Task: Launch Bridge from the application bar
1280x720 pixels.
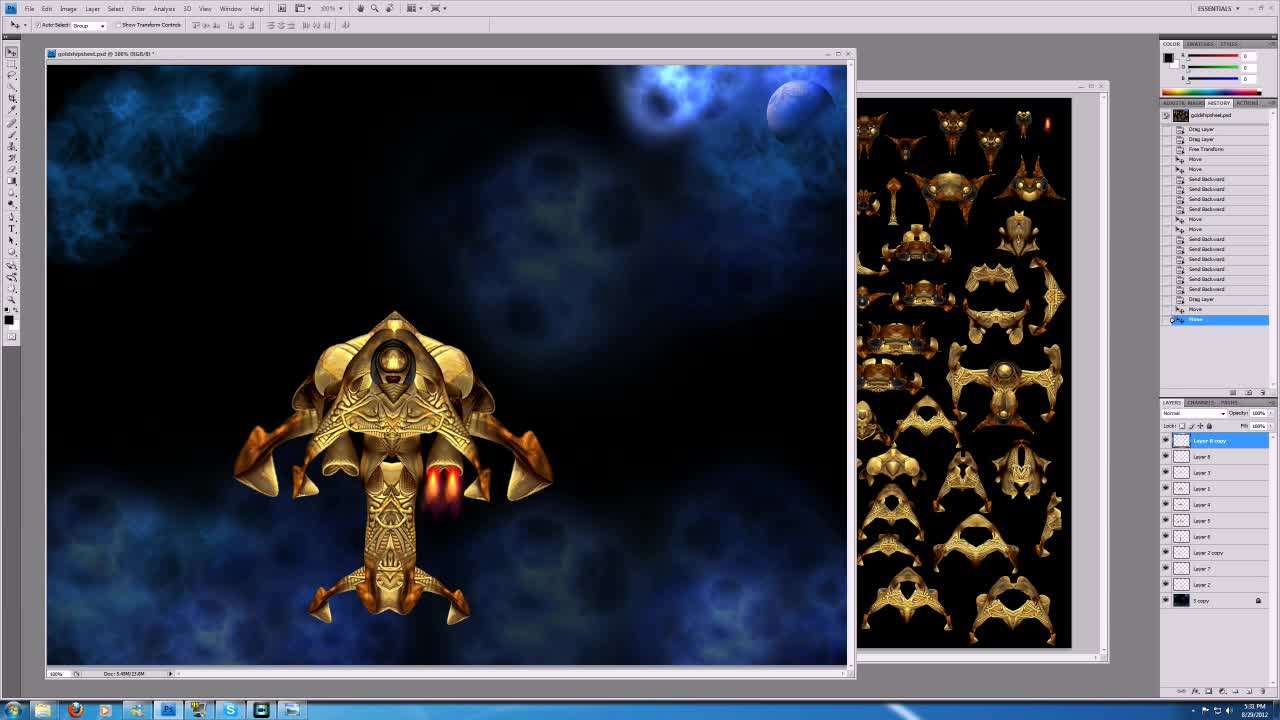Action: [282, 8]
